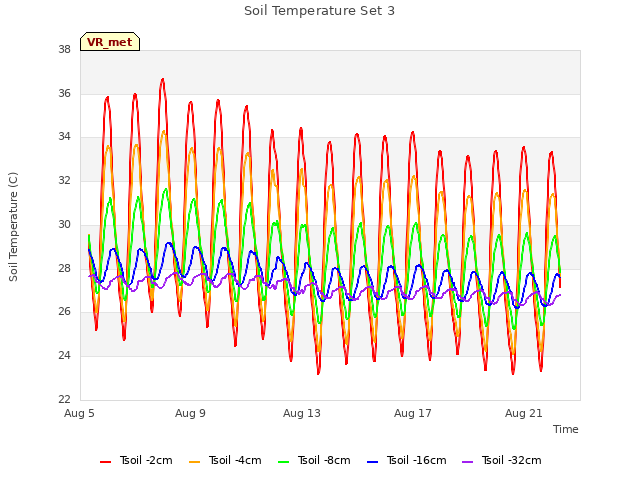Click the 28 y-axis tick label
Screen dimensions: 640x480
64,268
